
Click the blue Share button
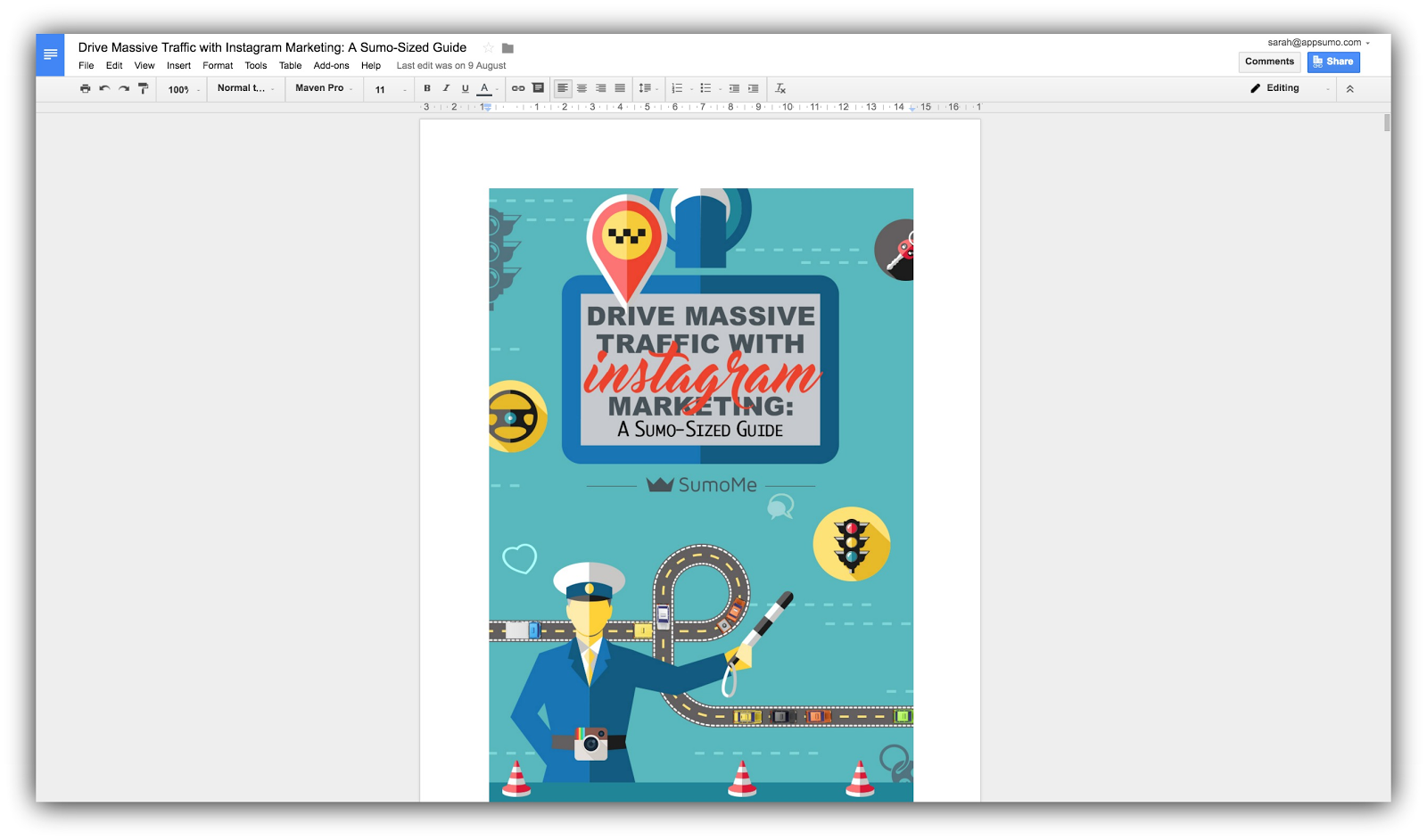(1333, 62)
